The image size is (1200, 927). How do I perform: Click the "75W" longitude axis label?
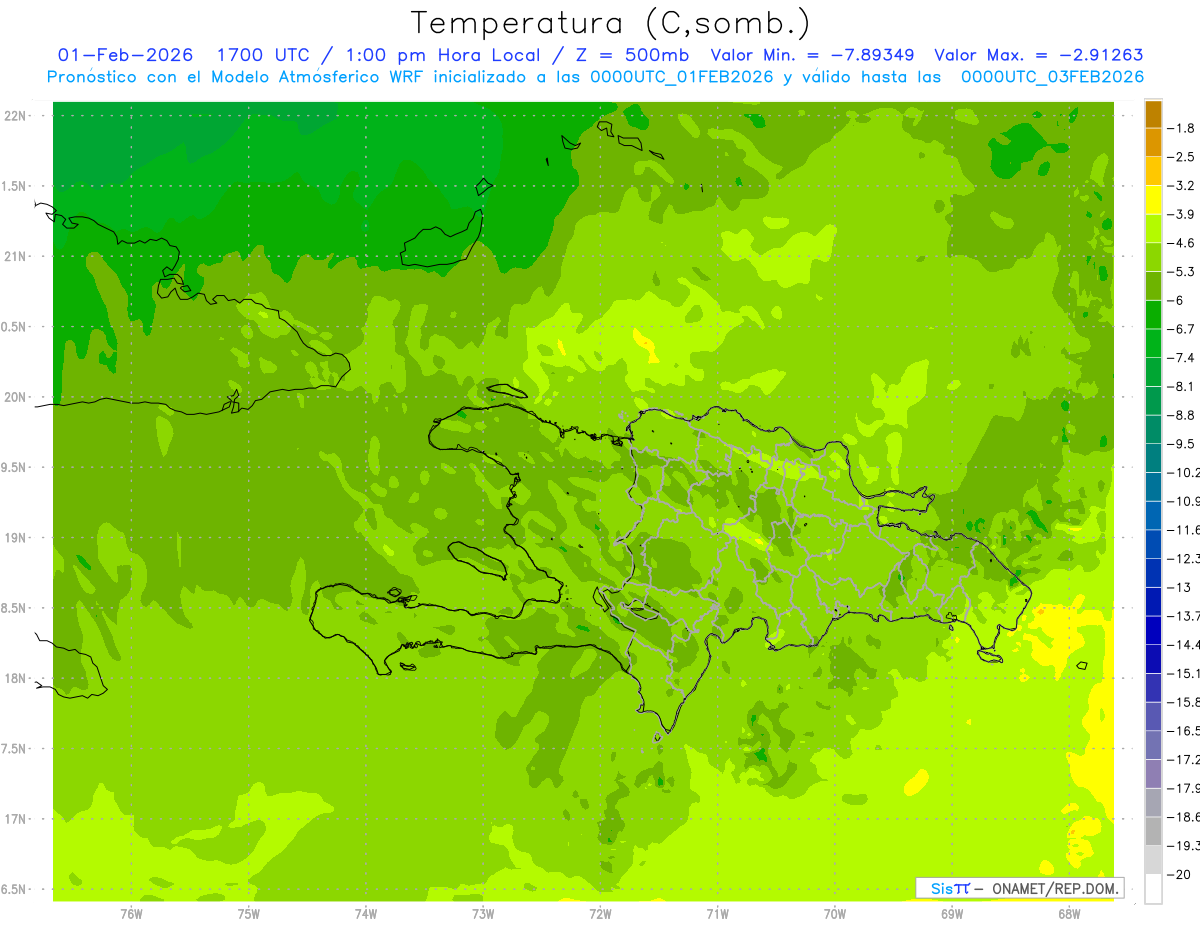(249, 913)
